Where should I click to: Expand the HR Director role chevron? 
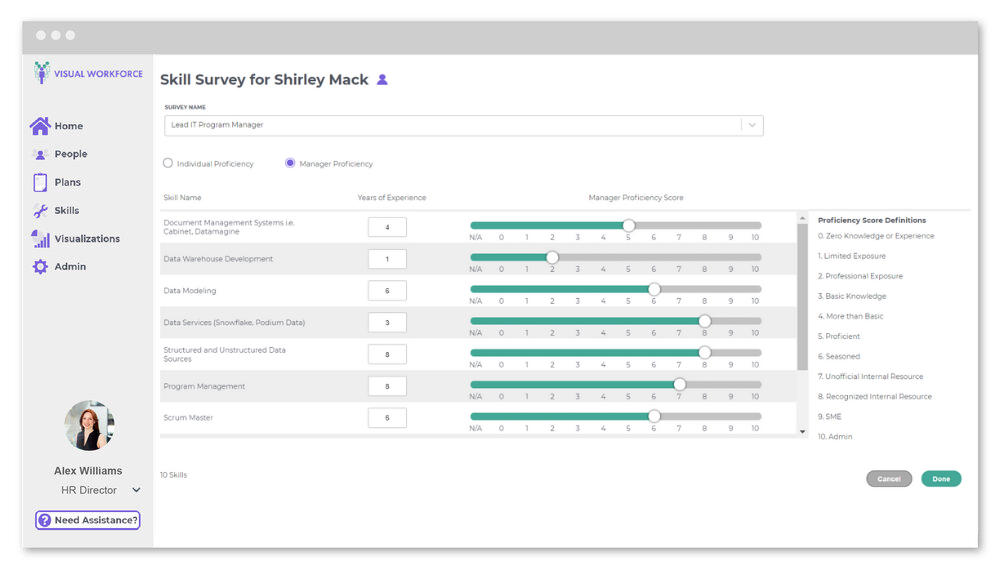(x=136, y=490)
